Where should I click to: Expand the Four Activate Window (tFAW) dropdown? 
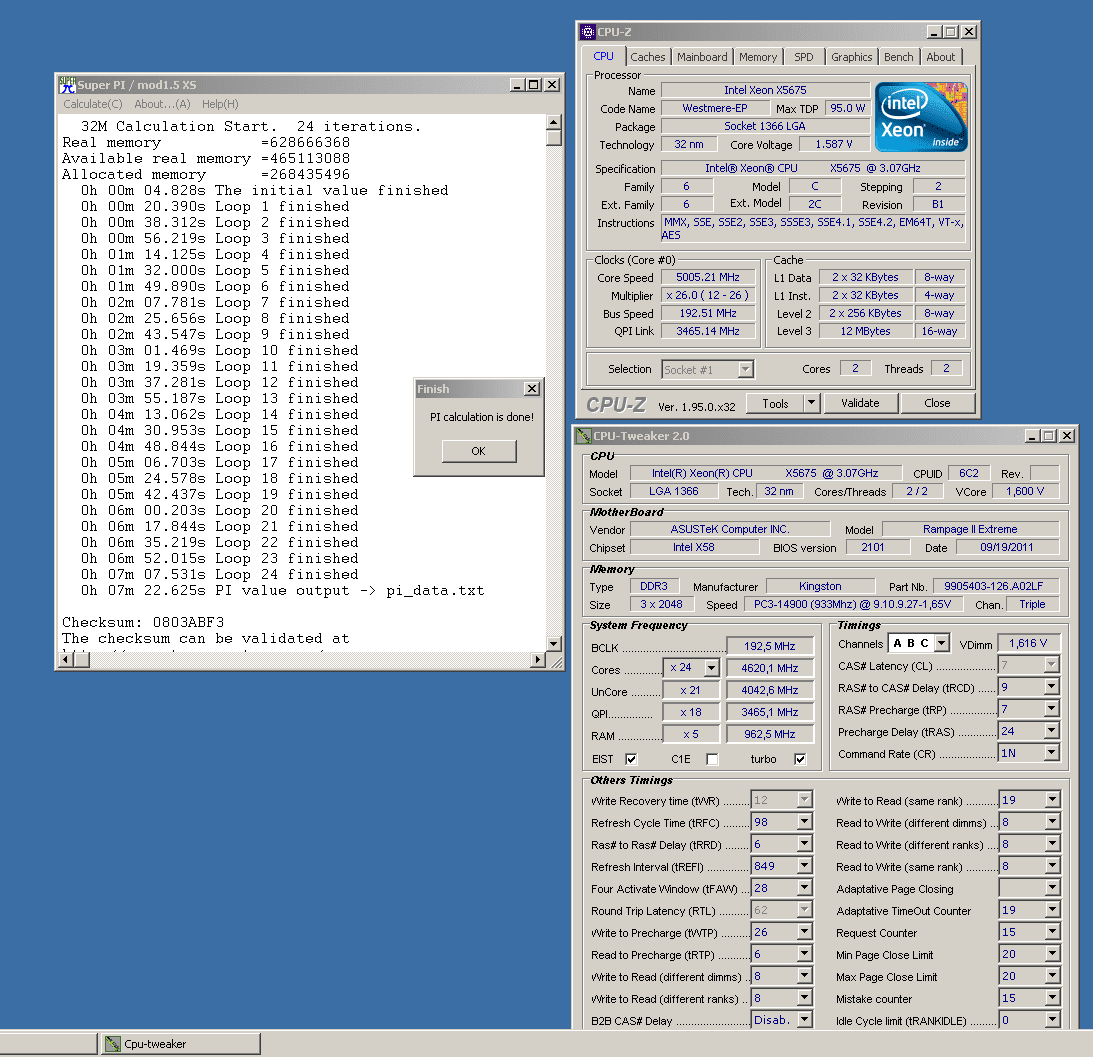(x=804, y=888)
